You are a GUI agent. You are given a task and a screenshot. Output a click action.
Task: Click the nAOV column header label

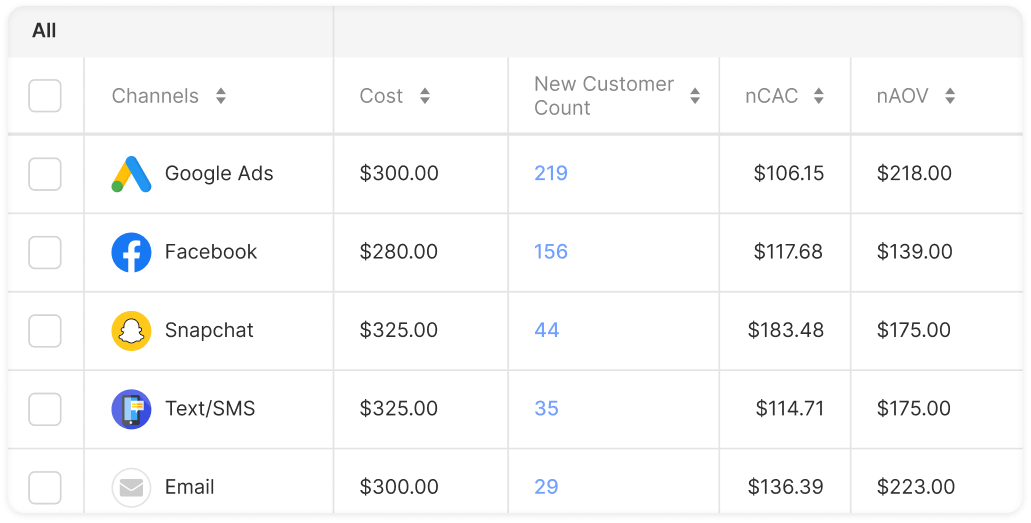tap(903, 96)
